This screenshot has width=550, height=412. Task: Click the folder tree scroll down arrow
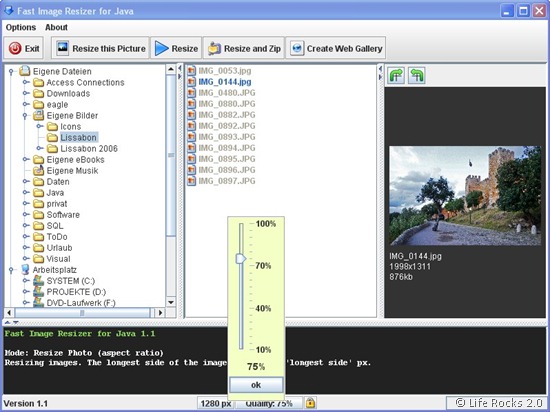tap(171, 302)
